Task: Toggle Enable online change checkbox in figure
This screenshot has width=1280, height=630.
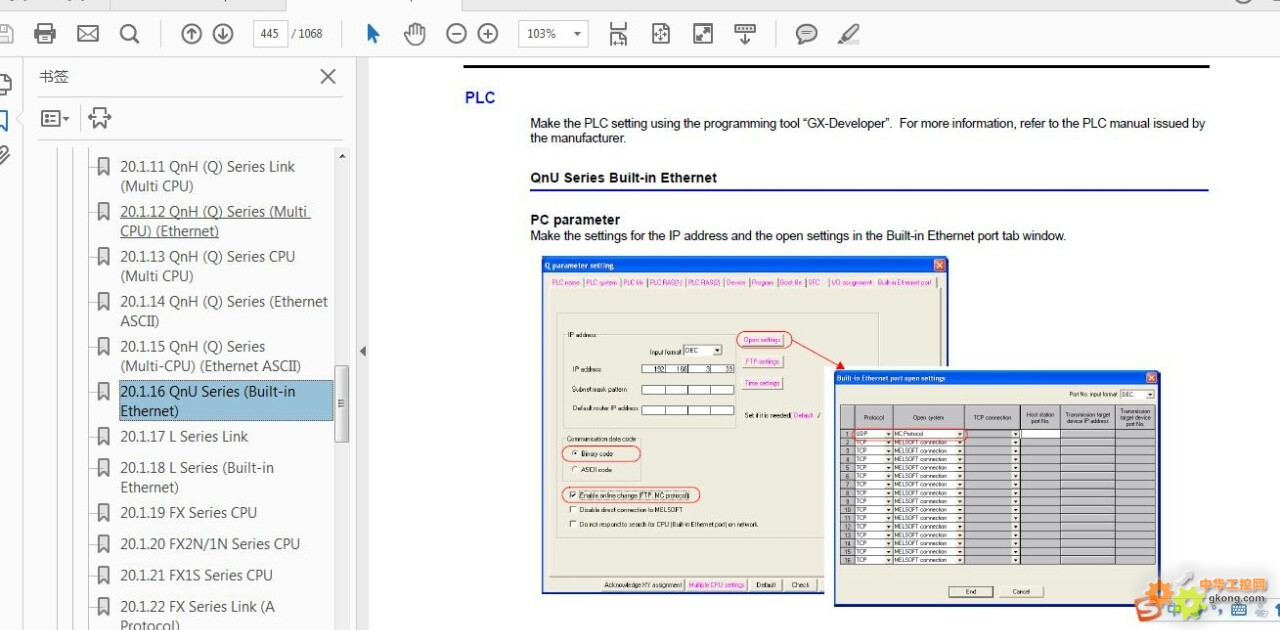Action: click(572, 495)
